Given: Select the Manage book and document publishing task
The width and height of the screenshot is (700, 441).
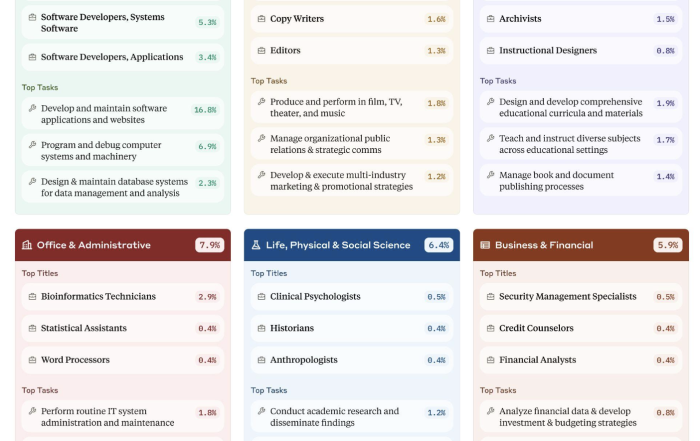Looking at the screenshot, I should (x=581, y=180).
